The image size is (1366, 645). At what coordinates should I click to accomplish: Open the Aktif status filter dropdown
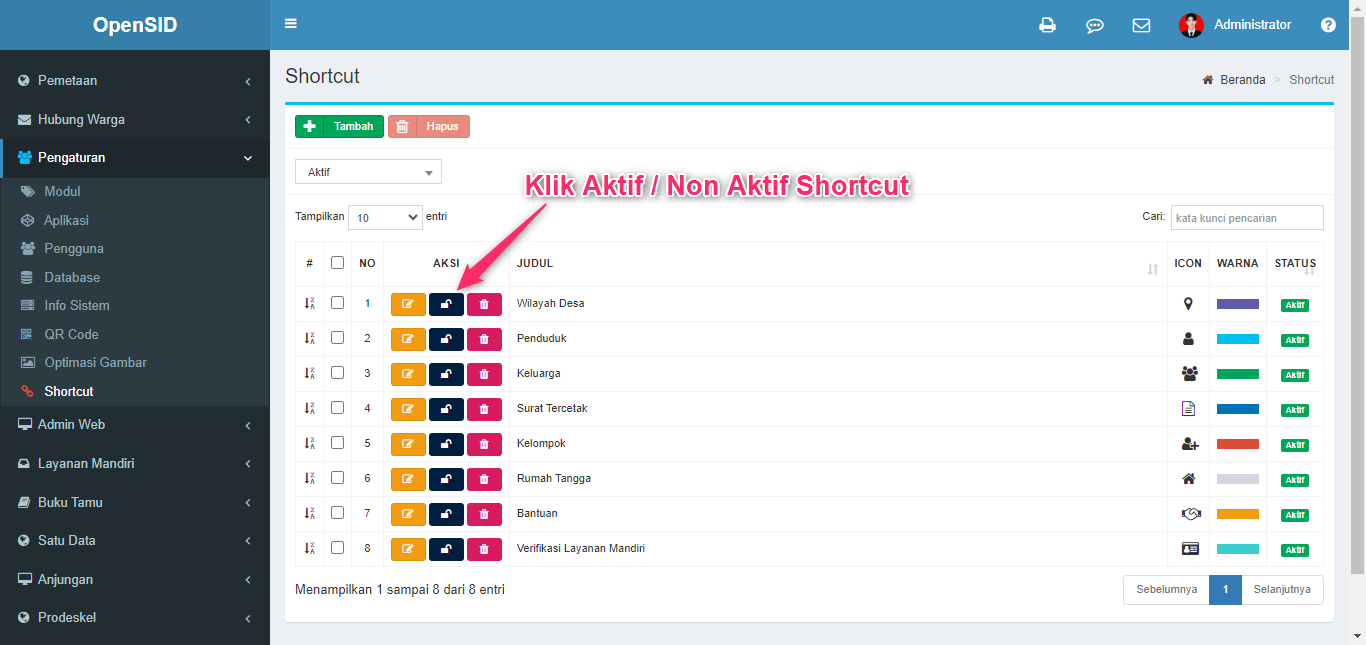pyautogui.click(x=368, y=172)
